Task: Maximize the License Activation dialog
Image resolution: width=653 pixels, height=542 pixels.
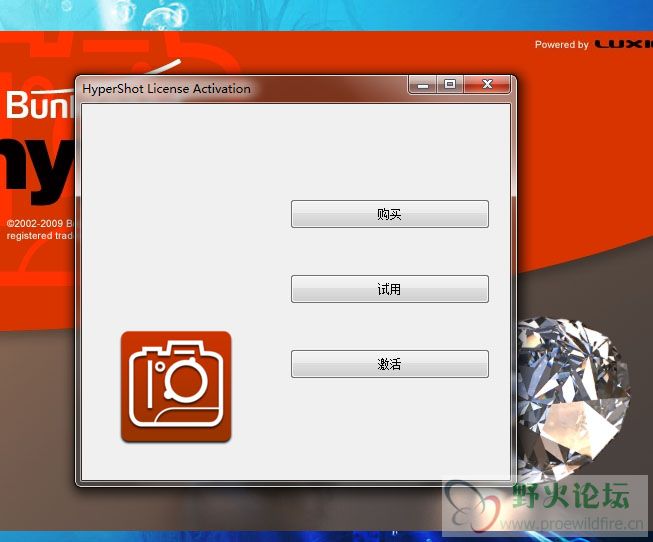Action: coord(450,85)
